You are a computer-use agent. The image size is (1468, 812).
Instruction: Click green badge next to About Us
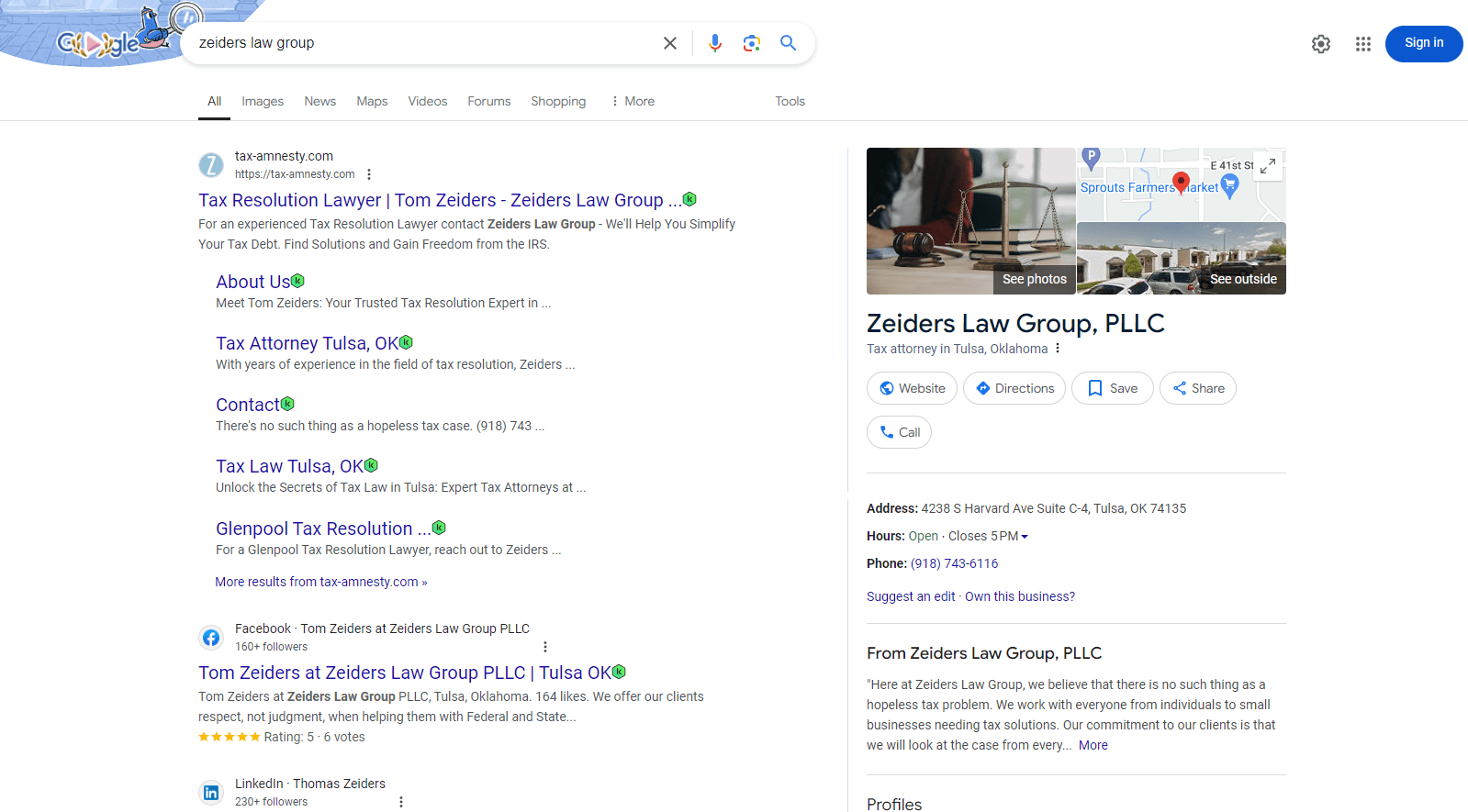click(297, 281)
